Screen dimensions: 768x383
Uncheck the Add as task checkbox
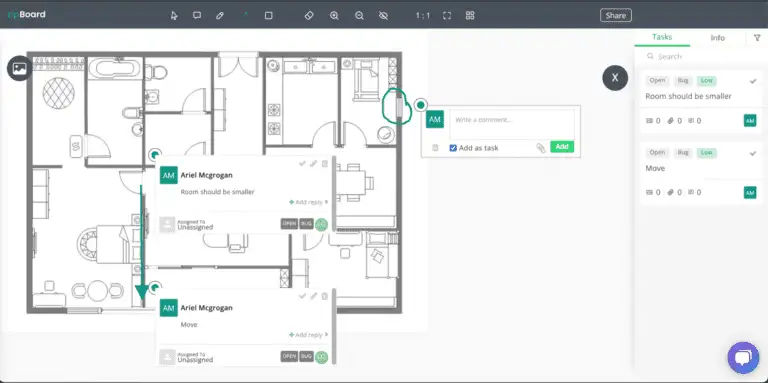point(453,148)
